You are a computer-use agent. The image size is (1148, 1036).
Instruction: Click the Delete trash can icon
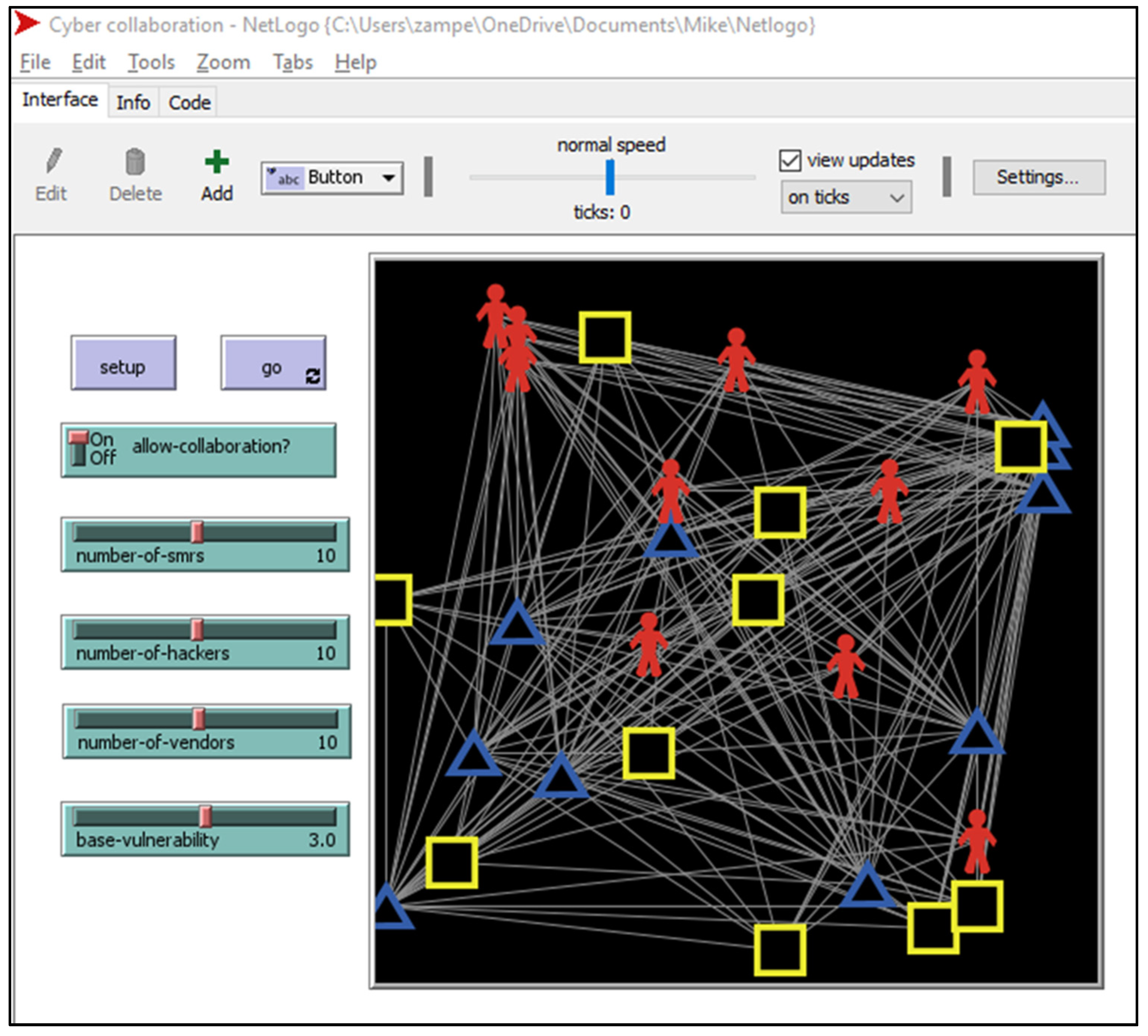135,162
